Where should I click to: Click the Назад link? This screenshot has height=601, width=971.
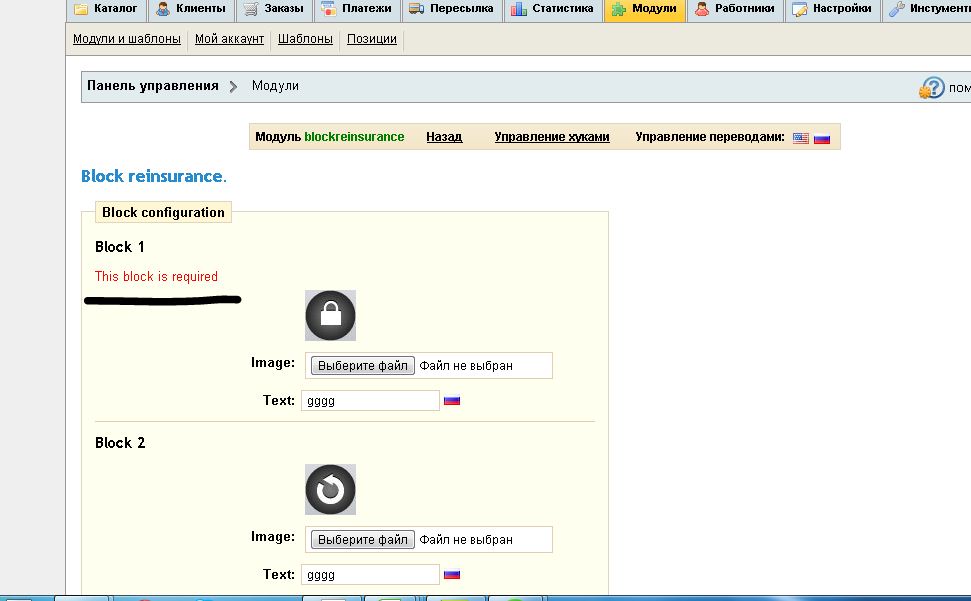pos(444,137)
